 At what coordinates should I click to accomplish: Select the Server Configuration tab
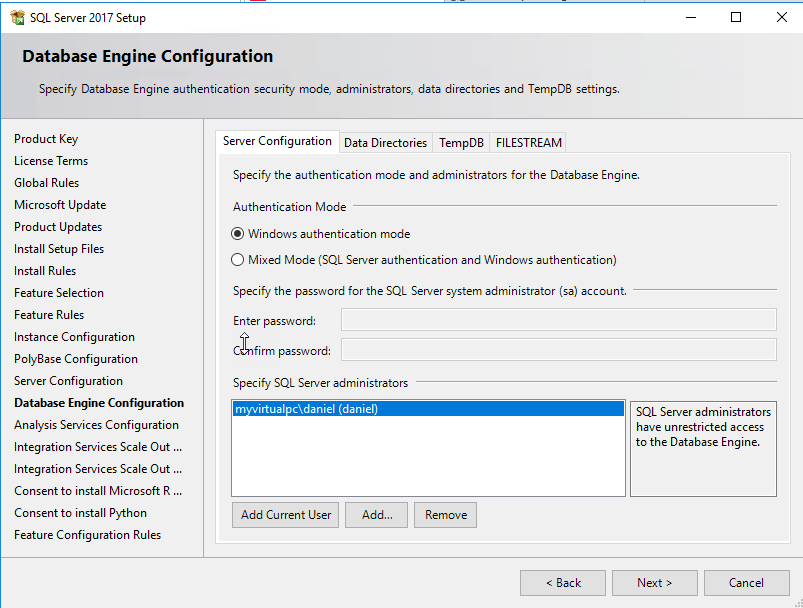click(277, 141)
